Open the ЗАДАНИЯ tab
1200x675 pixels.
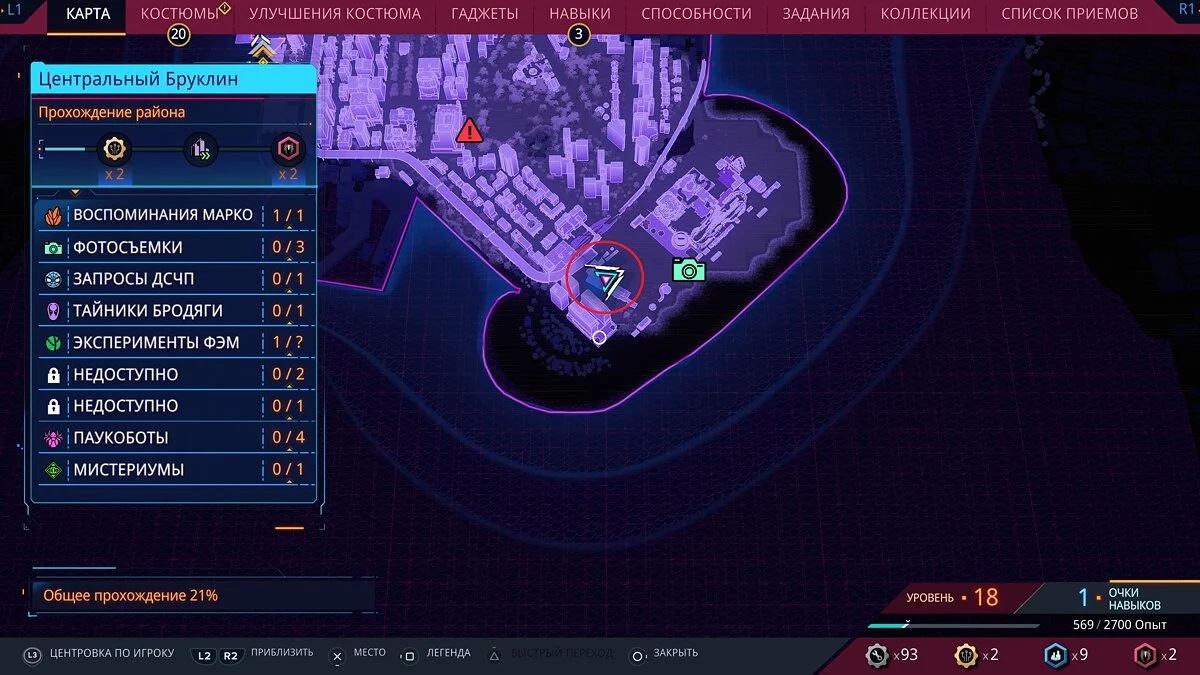[x=816, y=14]
